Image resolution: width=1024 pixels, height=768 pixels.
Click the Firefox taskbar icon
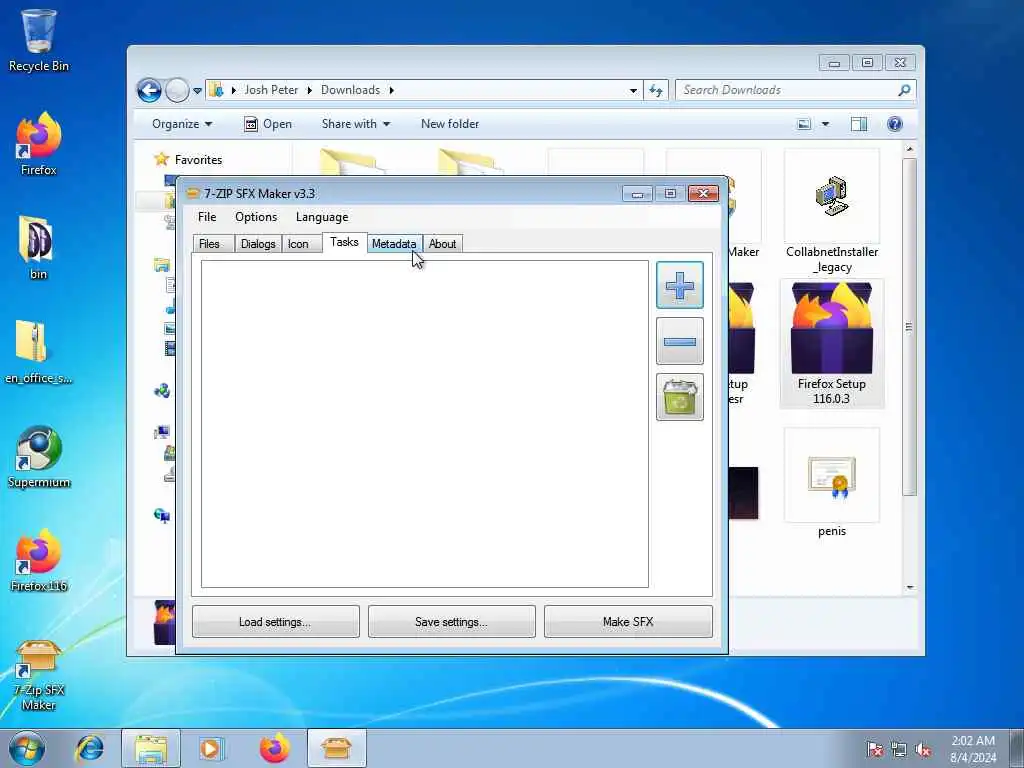click(274, 748)
